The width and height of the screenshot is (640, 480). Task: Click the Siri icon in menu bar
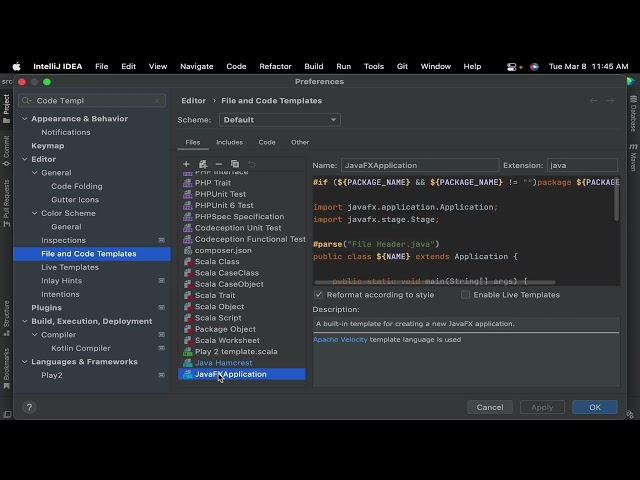534,67
